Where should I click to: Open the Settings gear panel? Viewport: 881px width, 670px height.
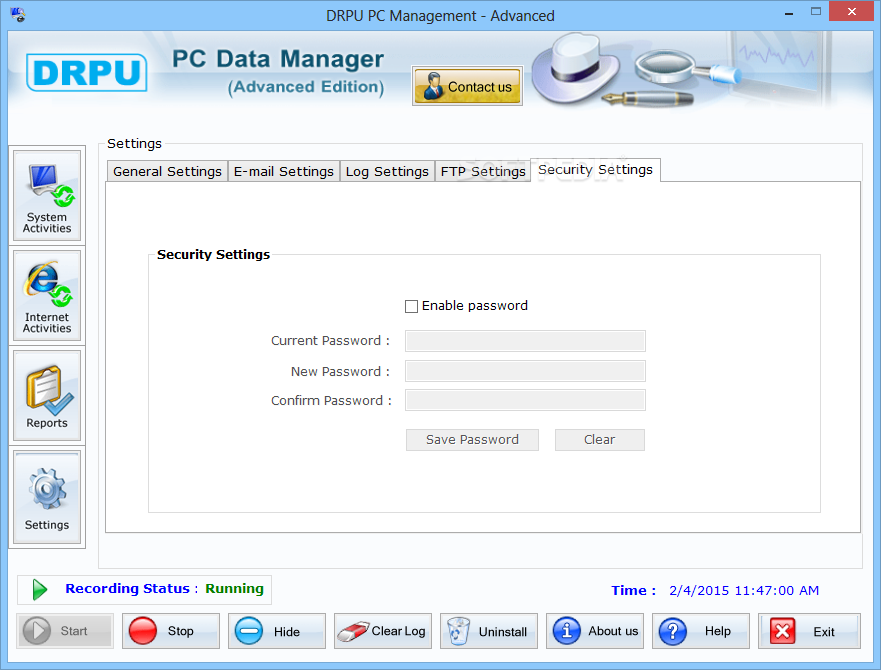(47, 497)
